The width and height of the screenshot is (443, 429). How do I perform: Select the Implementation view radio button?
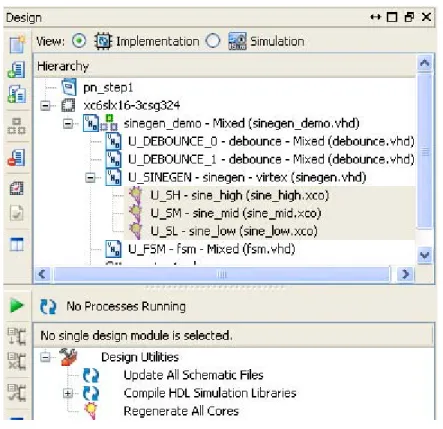[79, 41]
